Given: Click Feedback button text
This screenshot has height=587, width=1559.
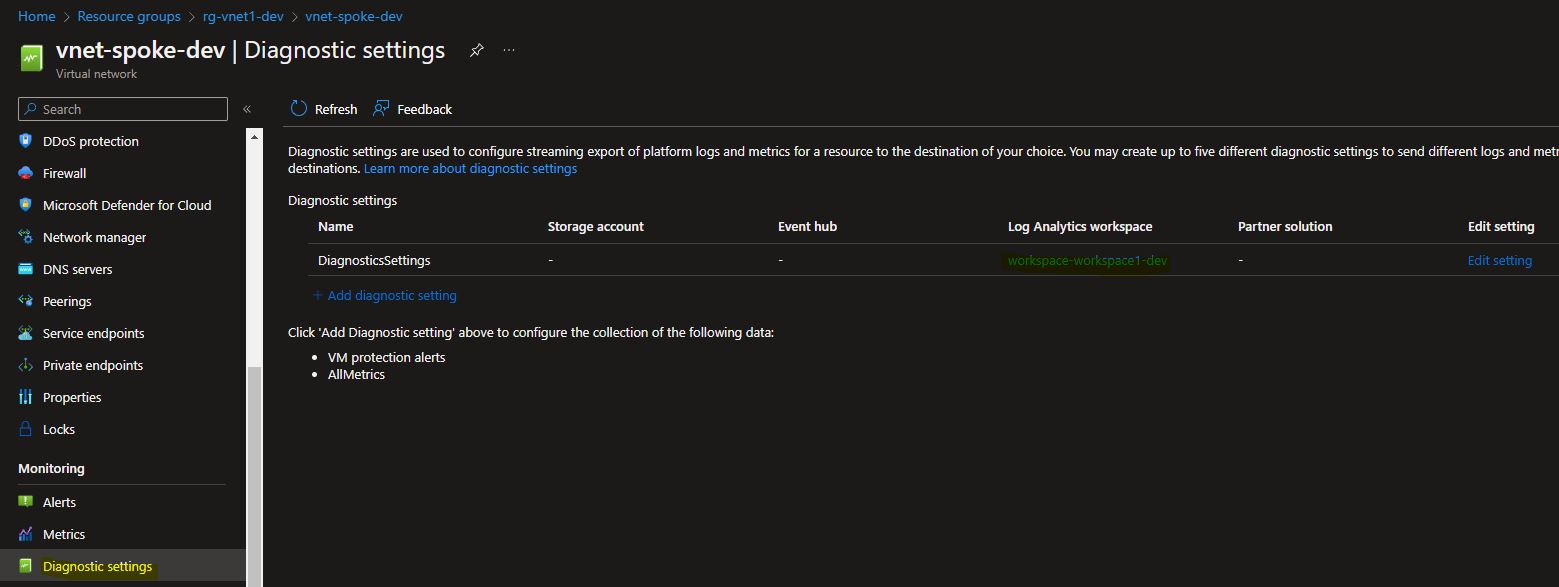Looking at the screenshot, I should point(424,109).
